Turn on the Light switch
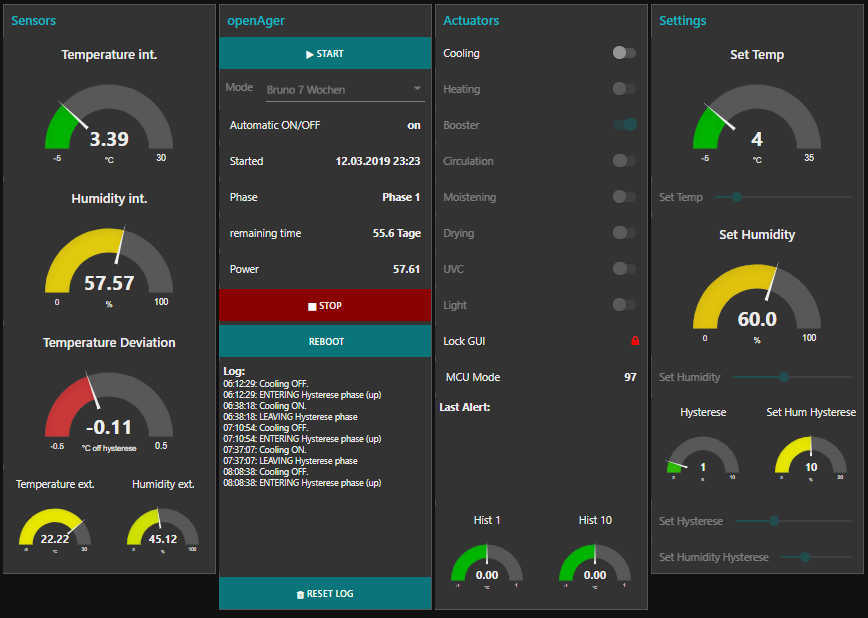The image size is (868, 618). [624, 305]
